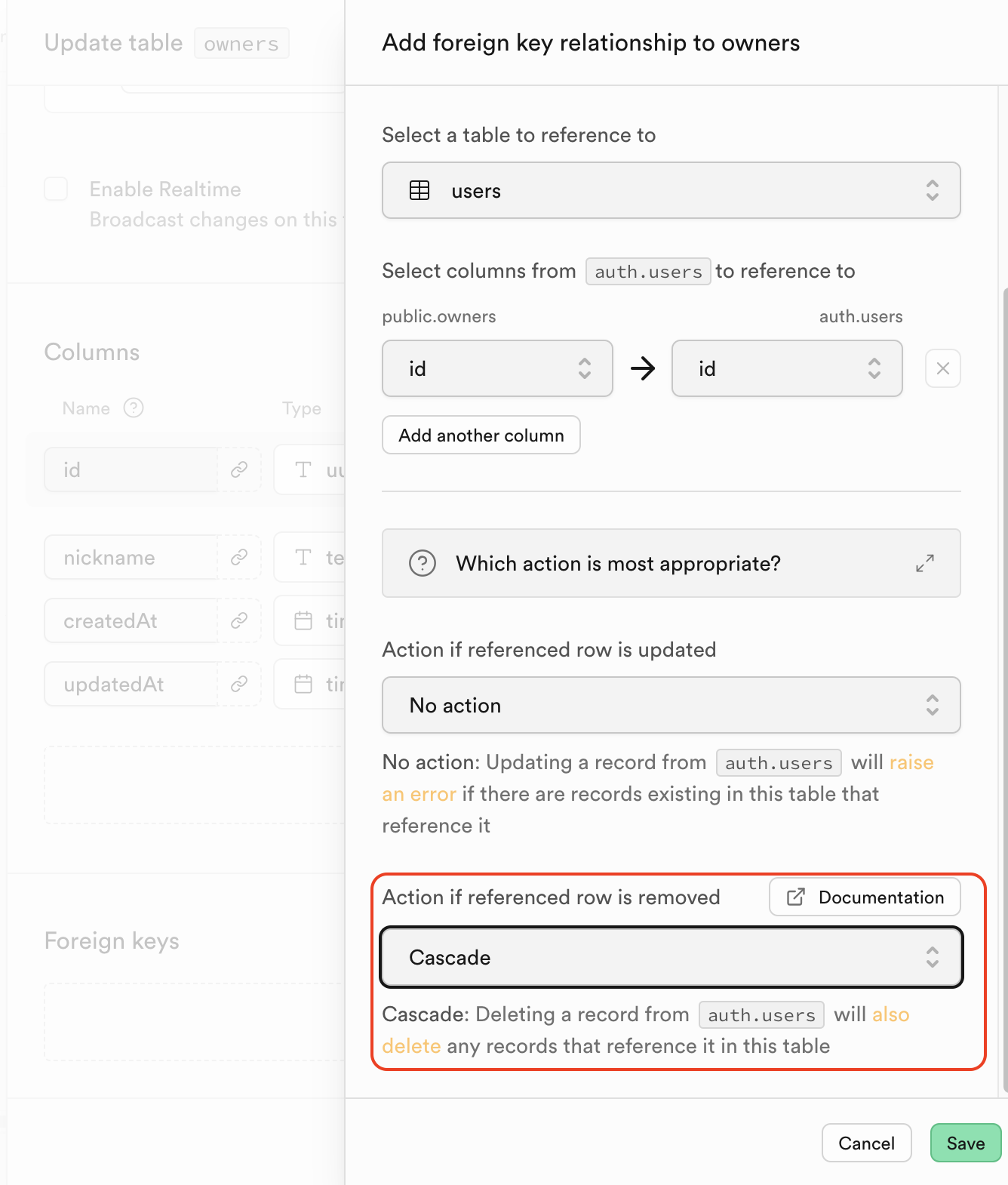Click the arrow icon between id columns
This screenshot has width=1008, height=1185.
[x=643, y=368]
